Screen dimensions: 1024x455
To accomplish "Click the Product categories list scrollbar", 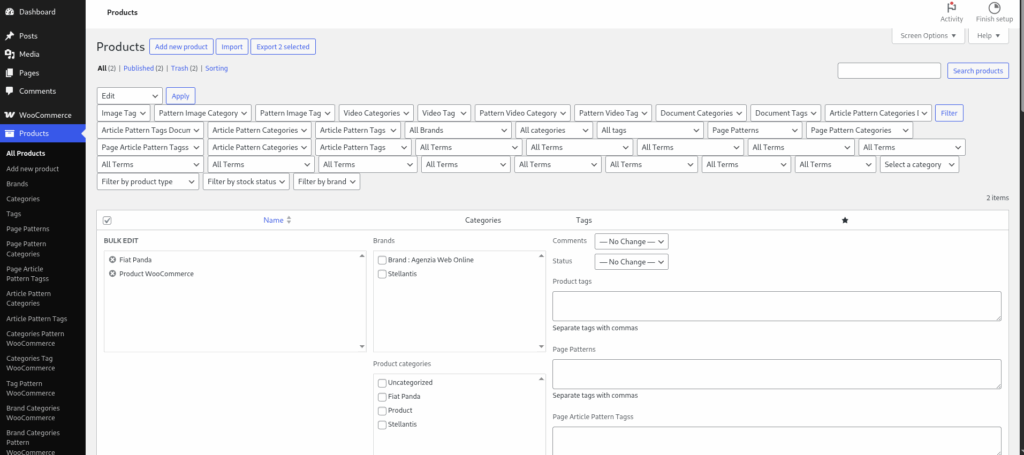I will tap(541, 415).
